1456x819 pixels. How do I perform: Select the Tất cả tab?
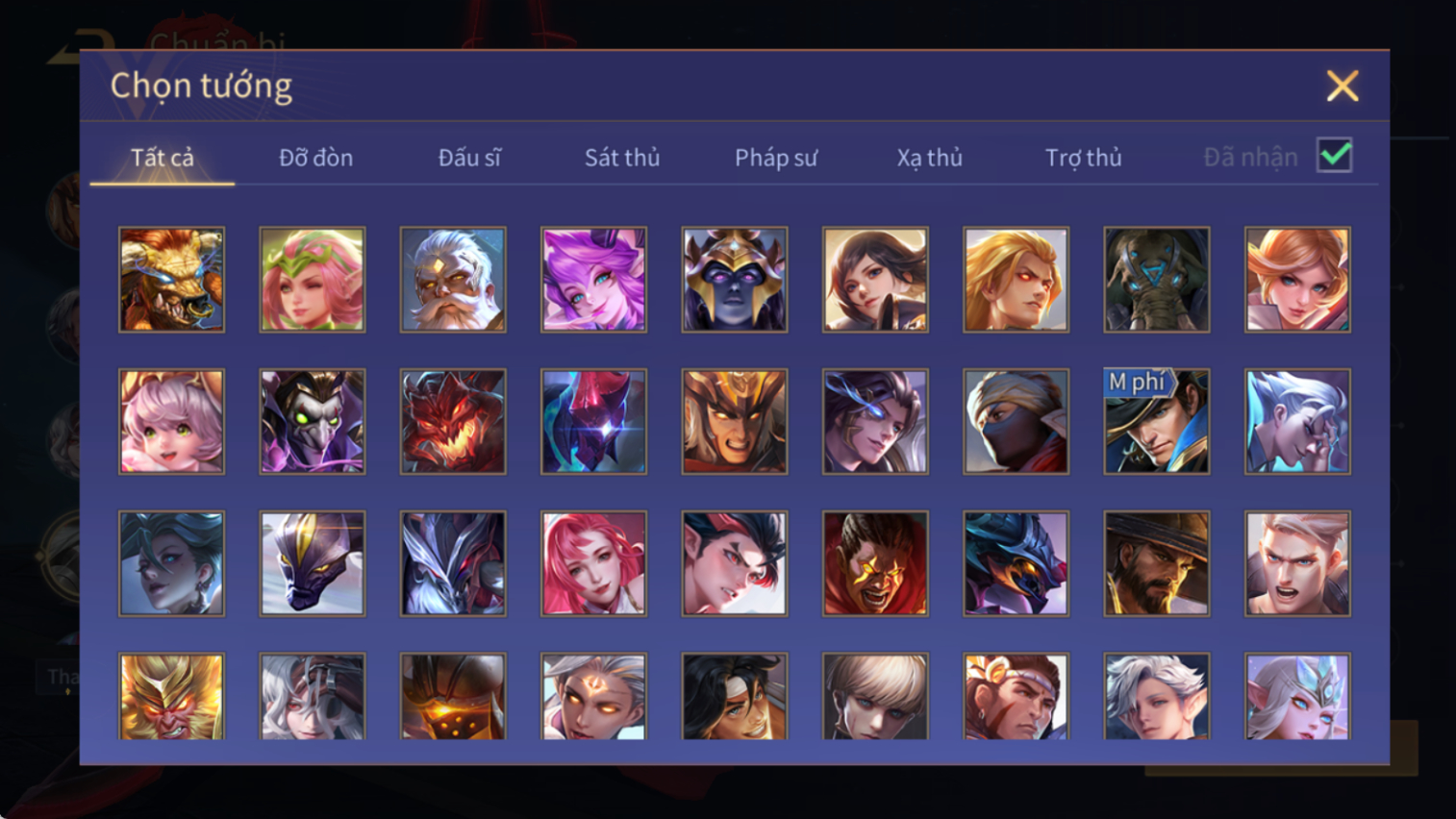coord(163,158)
